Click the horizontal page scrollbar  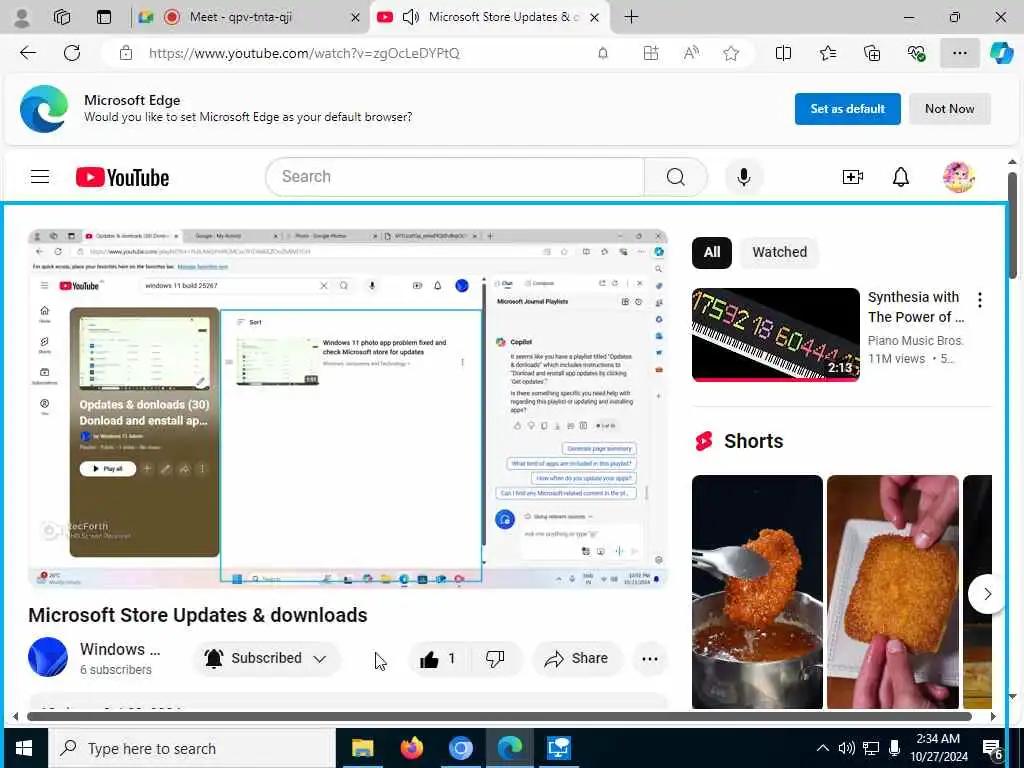click(x=500, y=716)
